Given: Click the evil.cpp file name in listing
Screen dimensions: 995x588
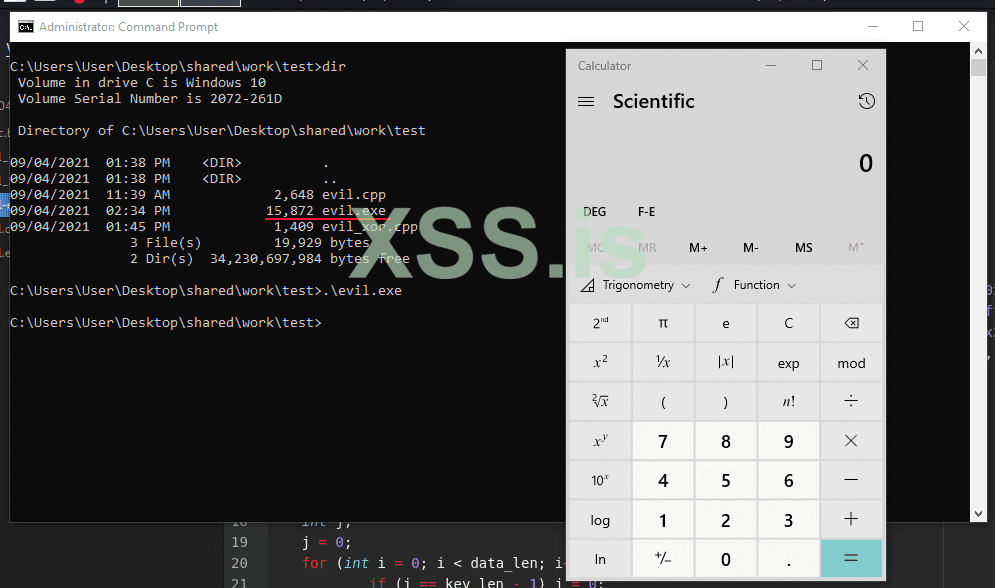Looking at the screenshot, I should (x=353, y=195).
